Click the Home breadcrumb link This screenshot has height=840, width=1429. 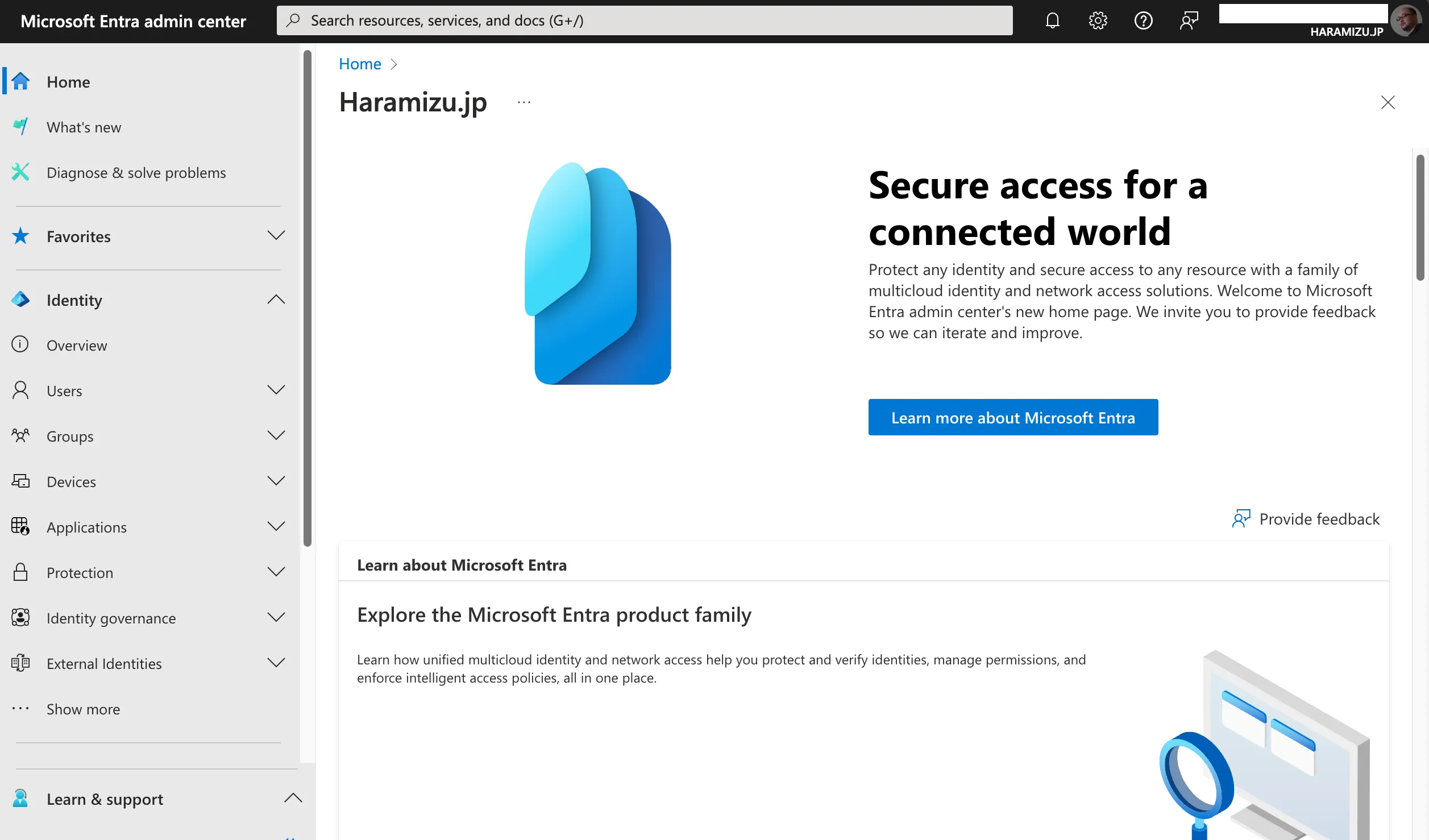coord(360,64)
